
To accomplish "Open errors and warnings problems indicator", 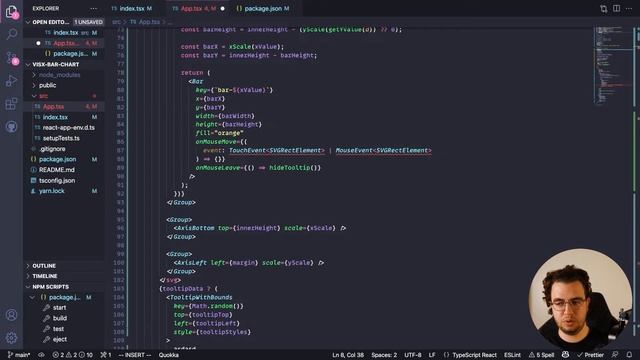I will coord(72,355).
